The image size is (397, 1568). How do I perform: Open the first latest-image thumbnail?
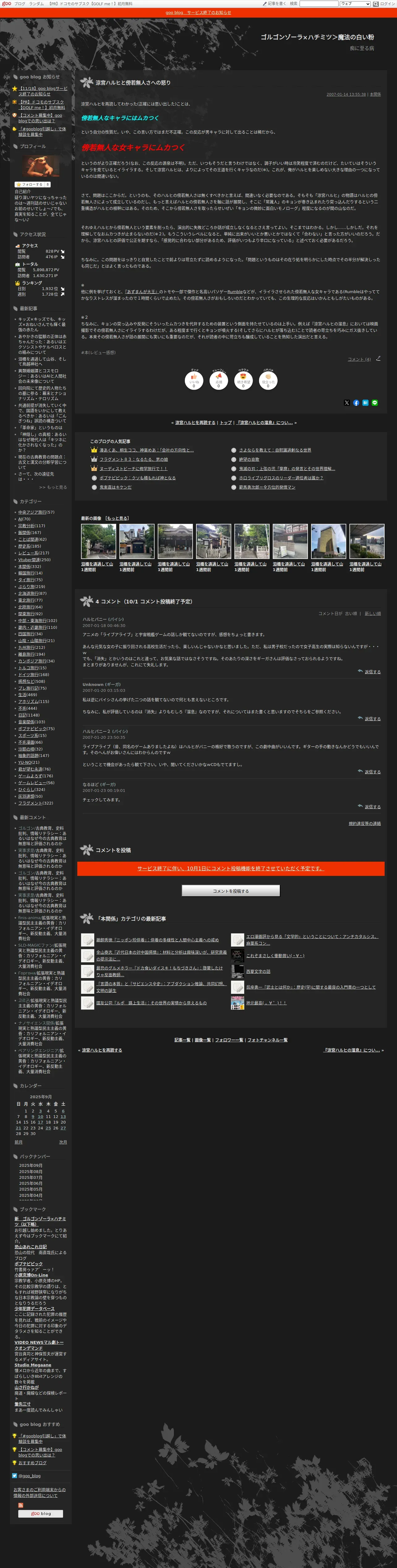coord(98,541)
